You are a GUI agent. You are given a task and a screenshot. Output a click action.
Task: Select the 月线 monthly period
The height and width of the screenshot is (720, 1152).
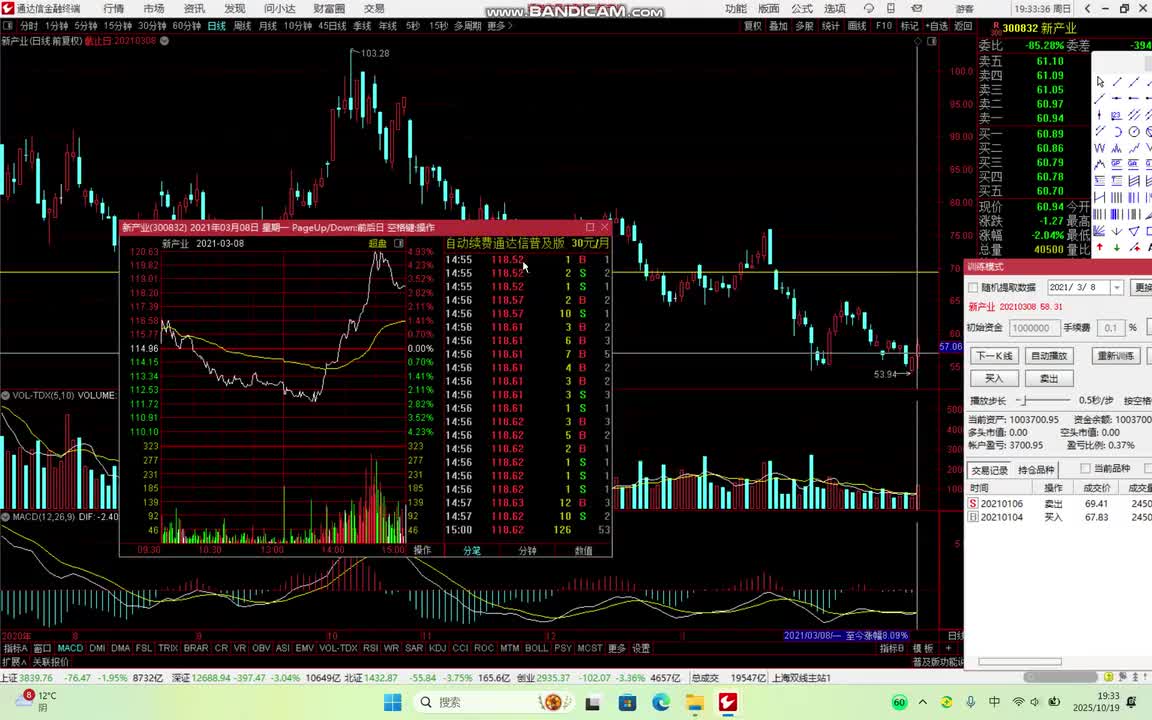(x=268, y=26)
